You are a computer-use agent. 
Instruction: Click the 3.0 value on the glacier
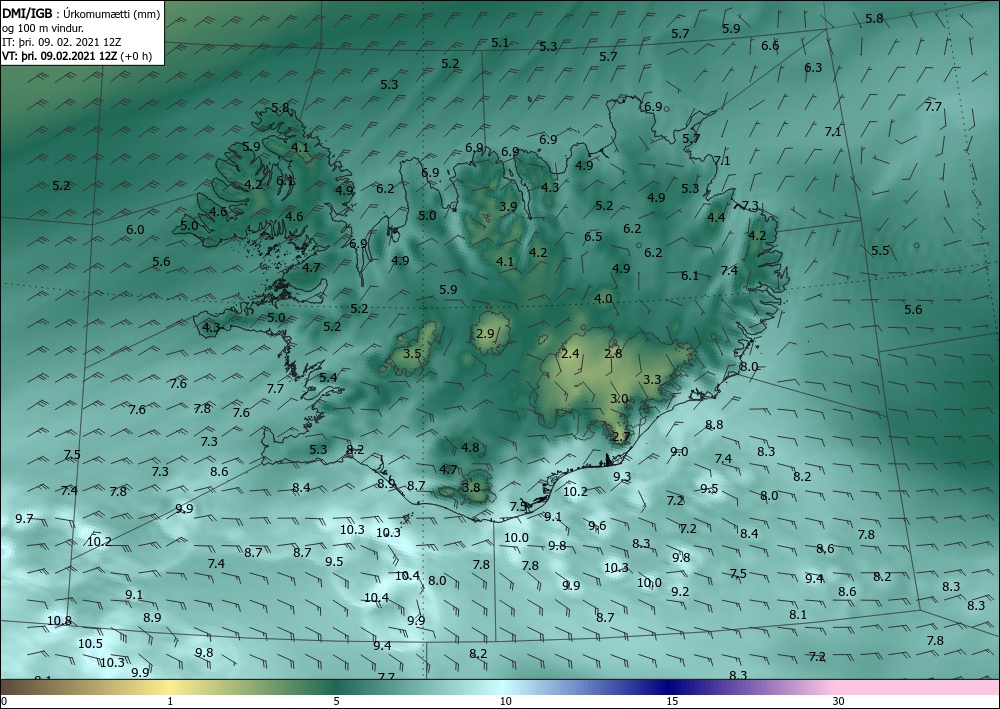pos(619,398)
